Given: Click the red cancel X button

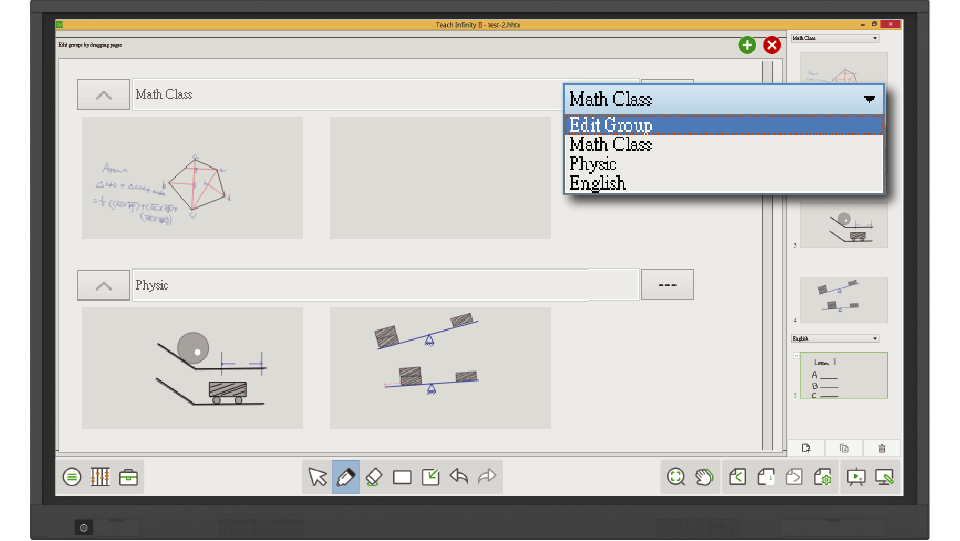Looking at the screenshot, I should click(x=772, y=45).
